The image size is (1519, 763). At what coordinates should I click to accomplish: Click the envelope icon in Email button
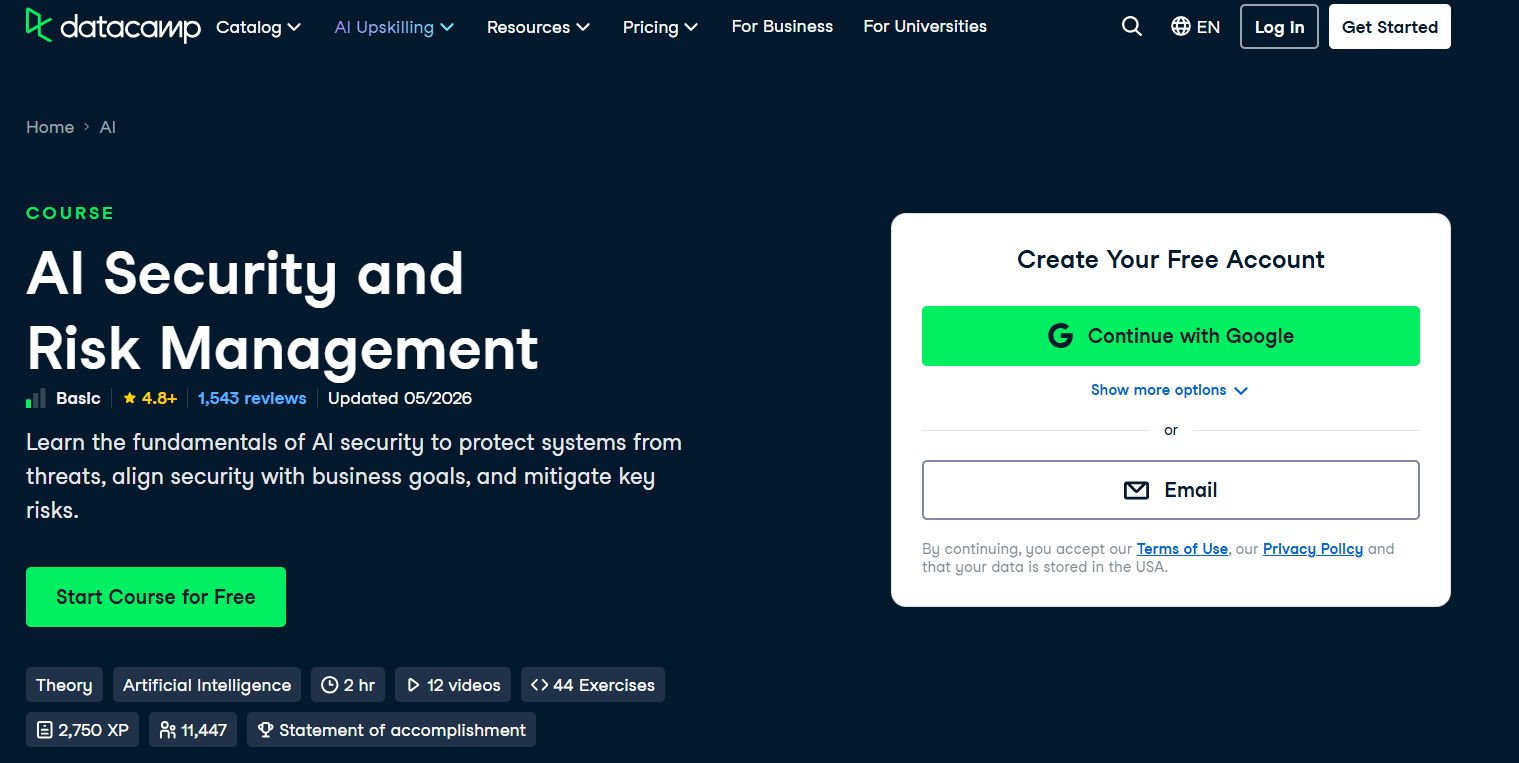1136,490
